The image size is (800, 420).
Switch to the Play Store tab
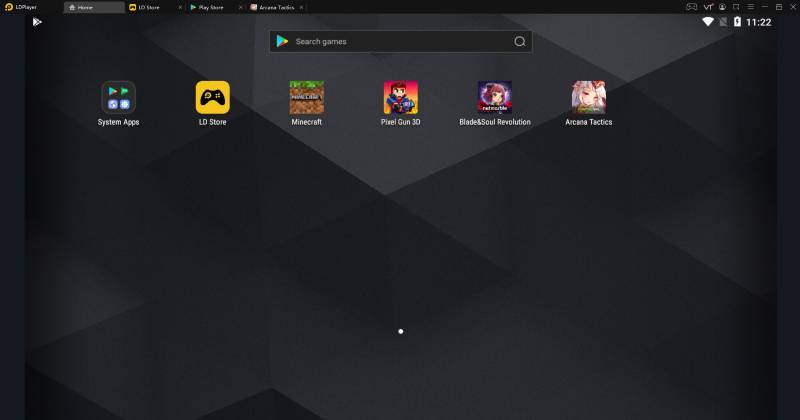211,7
